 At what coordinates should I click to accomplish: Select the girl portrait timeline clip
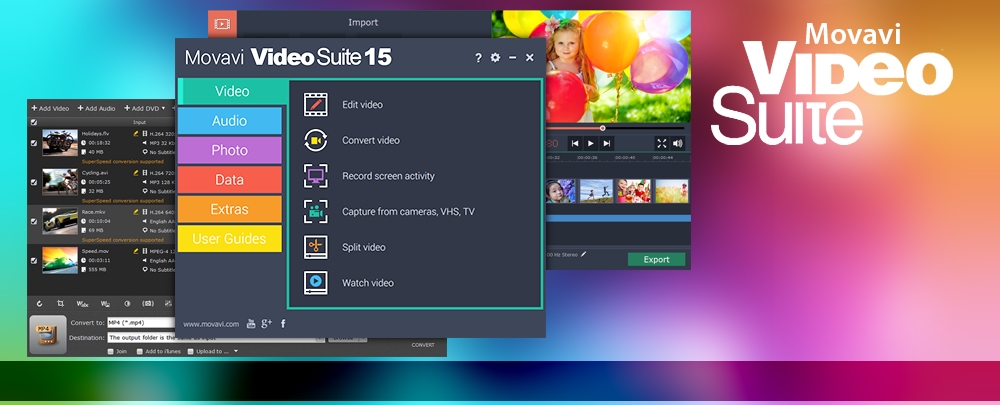click(x=561, y=191)
